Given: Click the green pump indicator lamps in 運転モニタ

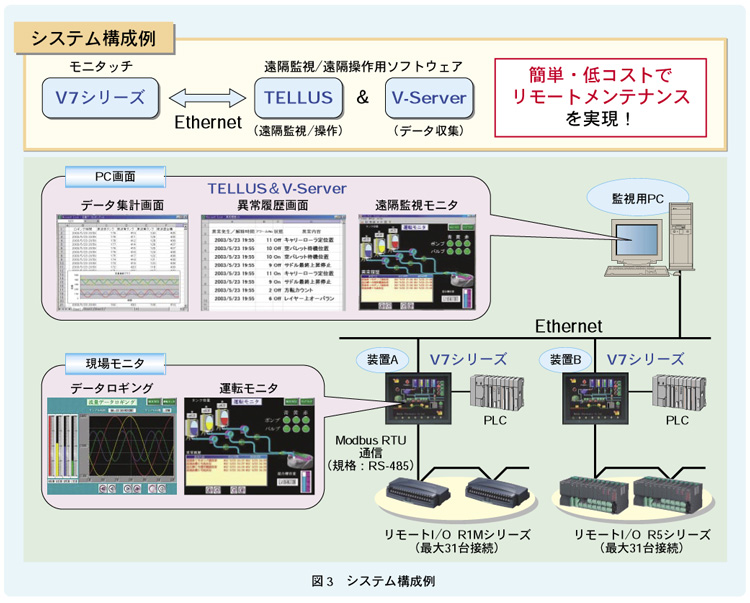Looking at the screenshot, I should pos(296,424).
